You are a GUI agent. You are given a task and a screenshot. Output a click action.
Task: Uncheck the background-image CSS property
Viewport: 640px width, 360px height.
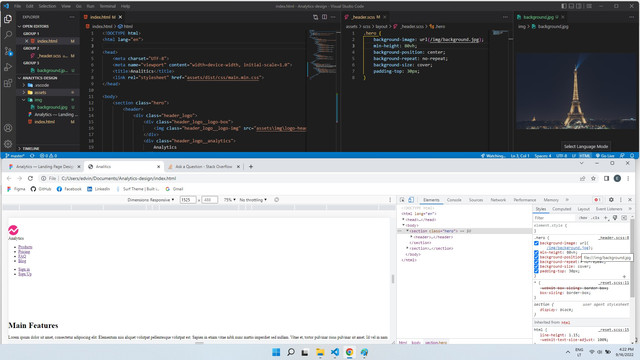coord(536,243)
